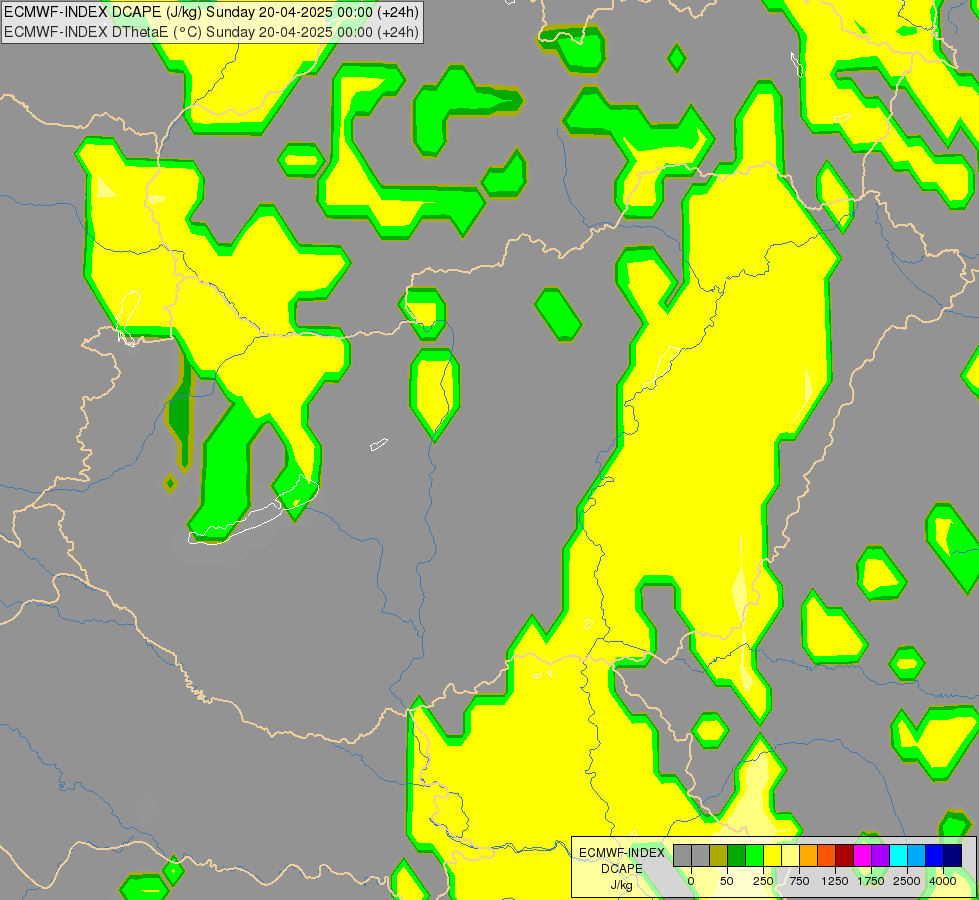Click the ECMWF-INDEX DThetaE (°C) header line

(x=211, y=32)
